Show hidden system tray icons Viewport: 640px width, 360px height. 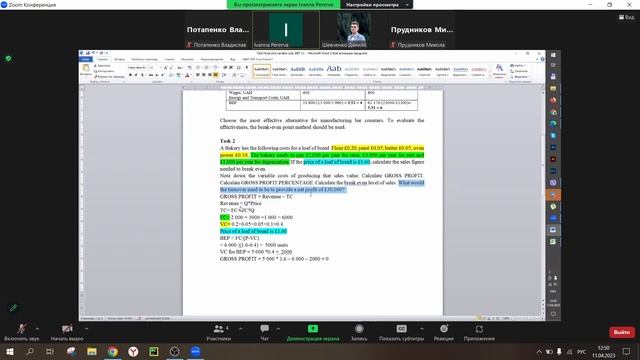[539, 351]
